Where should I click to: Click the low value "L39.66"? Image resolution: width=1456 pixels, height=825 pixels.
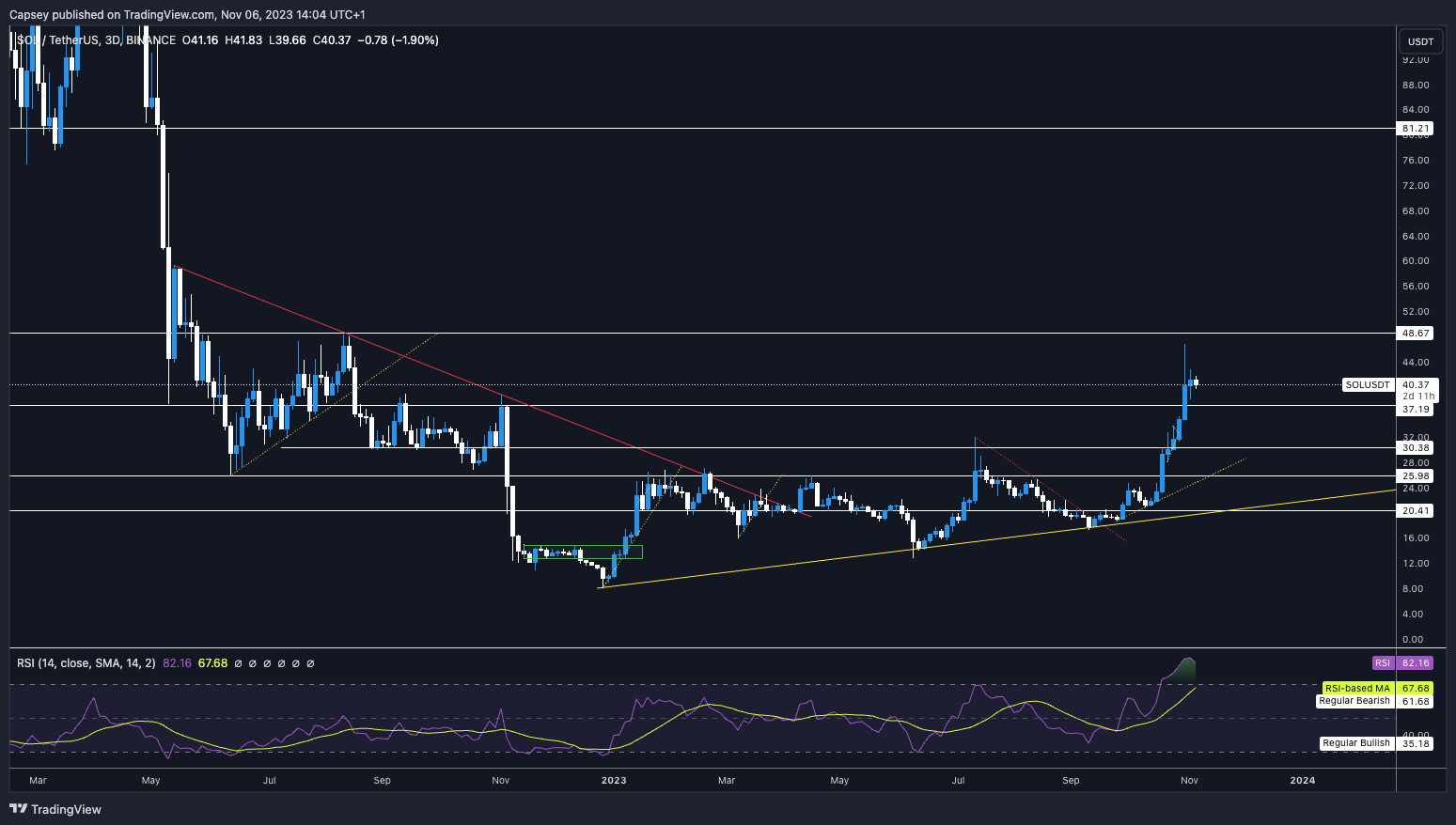click(288, 40)
